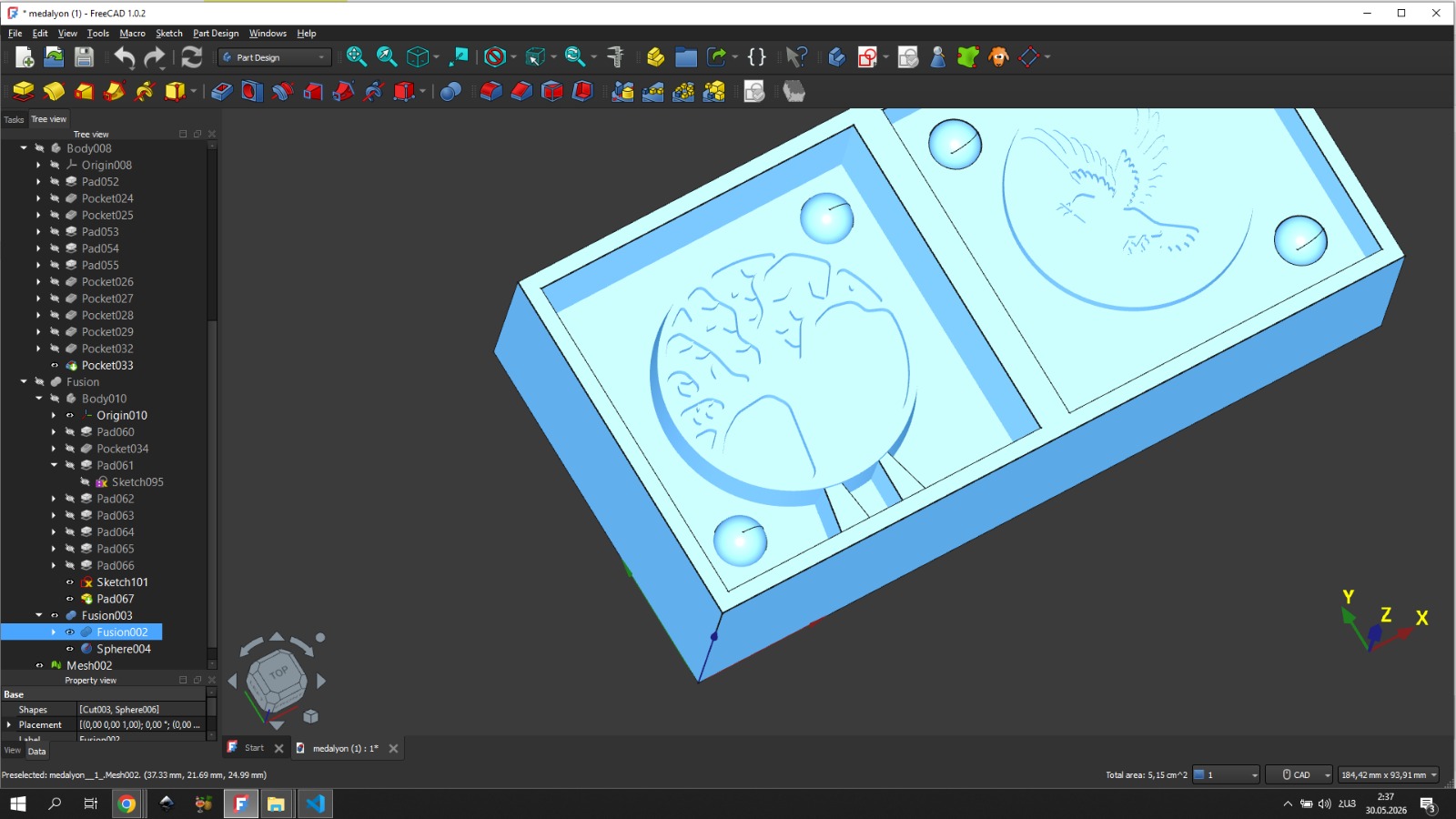1456x819 pixels.
Task: Click the Measure caliper tool
Action: (x=616, y=57)
